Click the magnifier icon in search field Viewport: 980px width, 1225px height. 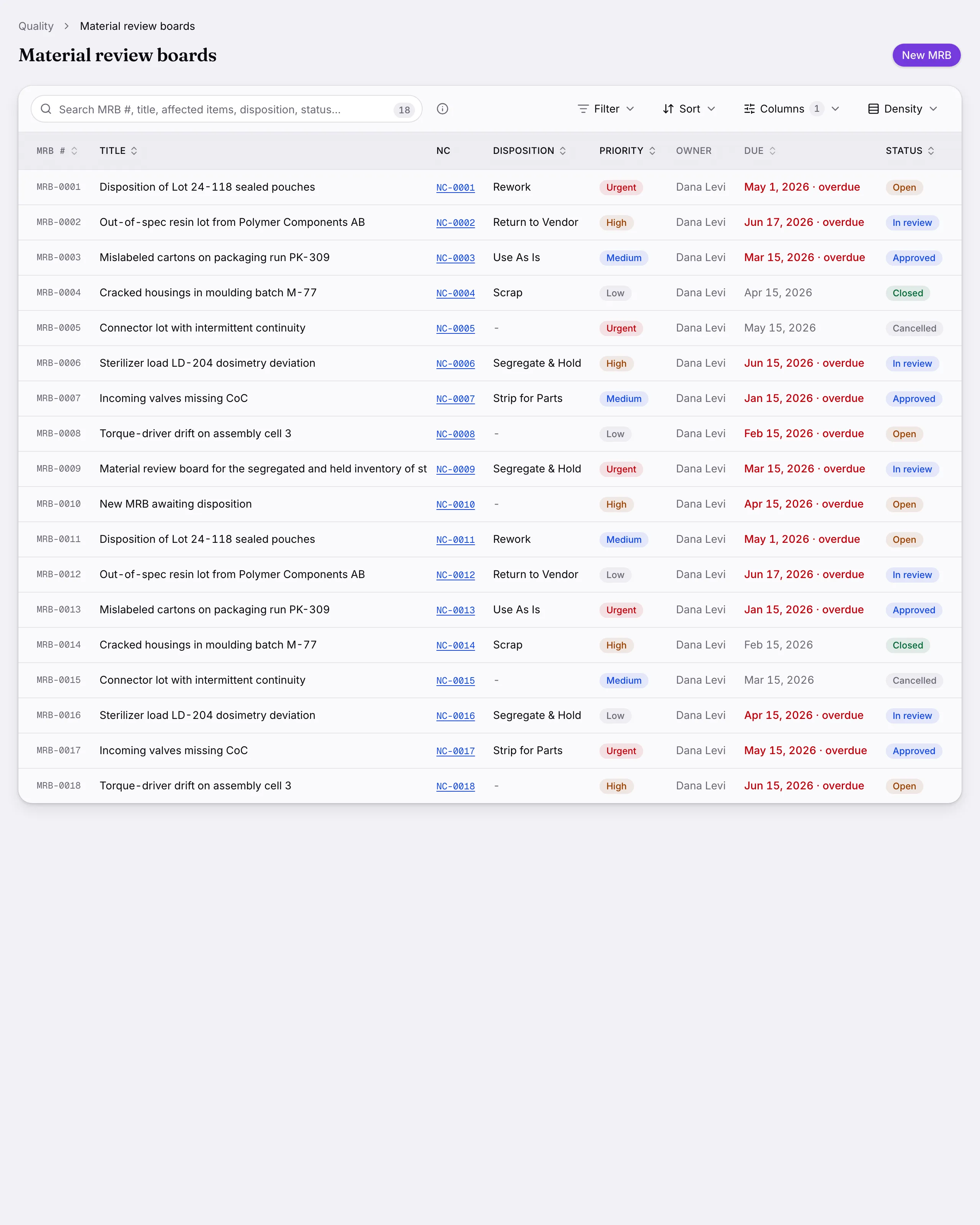pos(46,109)
